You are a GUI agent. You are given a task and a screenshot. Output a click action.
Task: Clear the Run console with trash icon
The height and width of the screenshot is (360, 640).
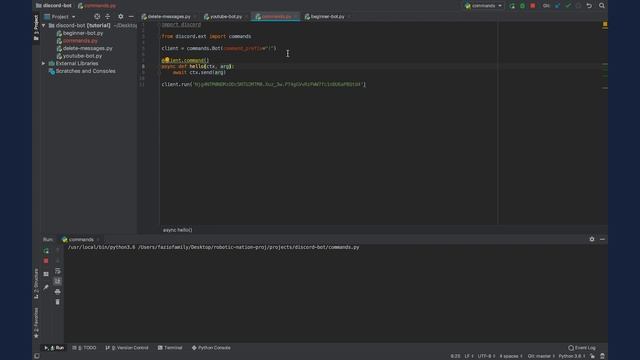[x=58, y=302]
